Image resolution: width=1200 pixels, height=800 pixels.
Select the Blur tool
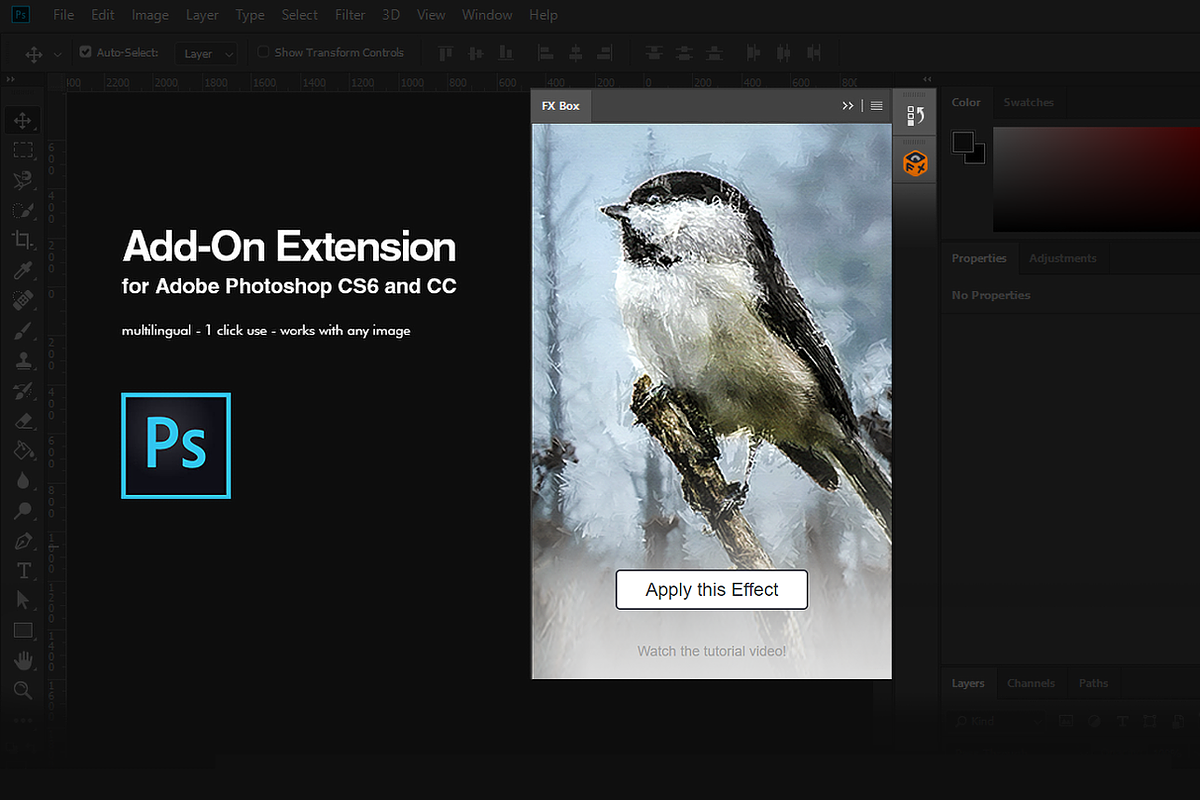coord(22,480)
